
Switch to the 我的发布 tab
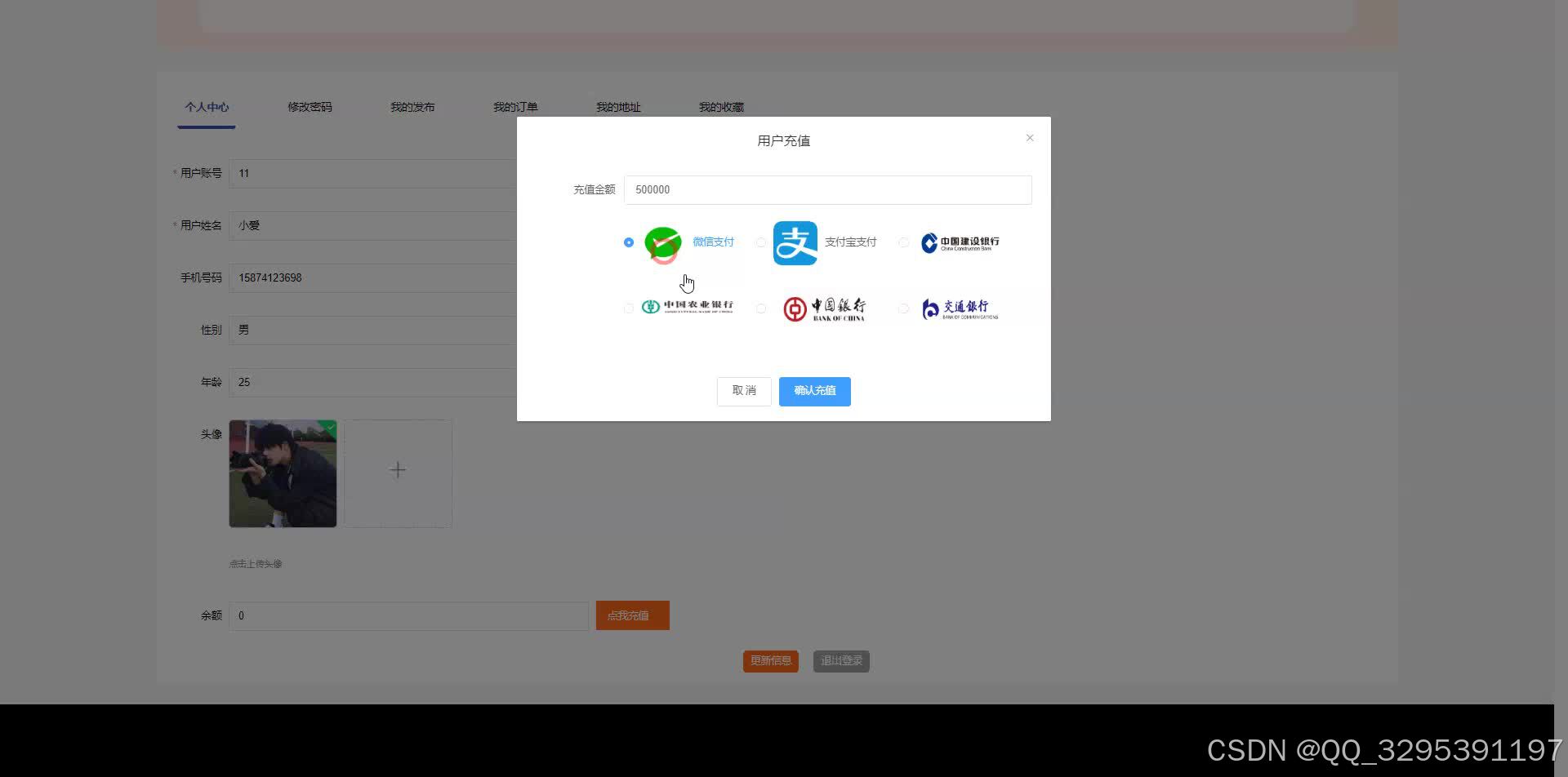pos(412,107)
